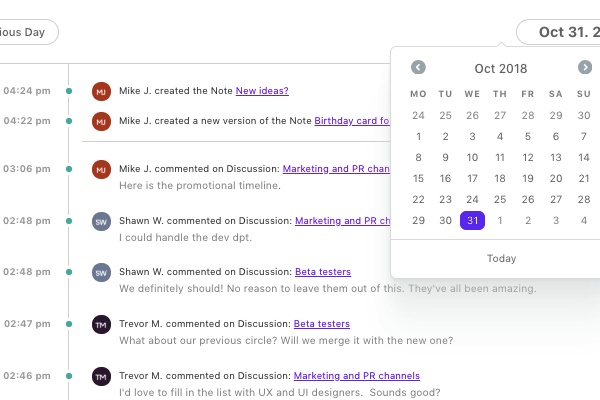Click the 02:47 pm timeline marker dot
Viewport: 600px width, 400px height.
(69, 324)
